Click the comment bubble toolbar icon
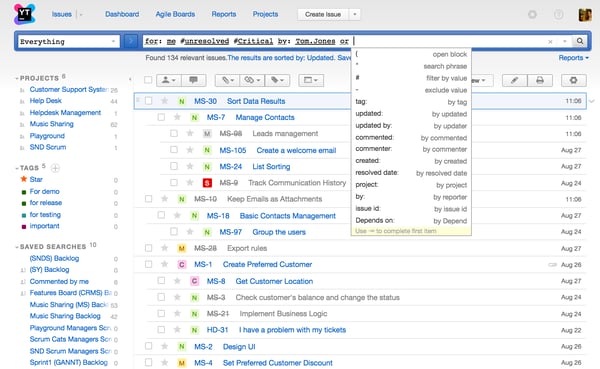Viewport: 600px width, 369px height. [194, 80]
